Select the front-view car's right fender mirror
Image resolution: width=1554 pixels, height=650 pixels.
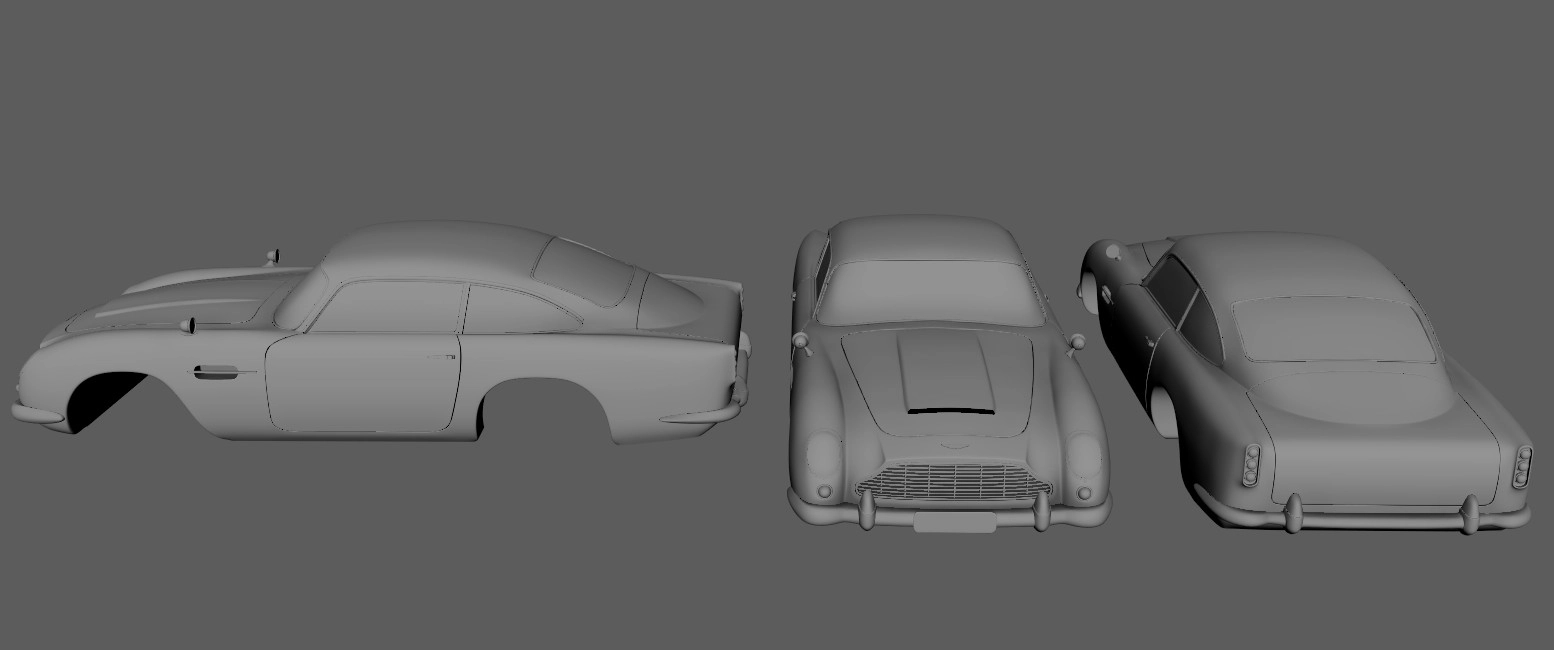coord(1076,343)
